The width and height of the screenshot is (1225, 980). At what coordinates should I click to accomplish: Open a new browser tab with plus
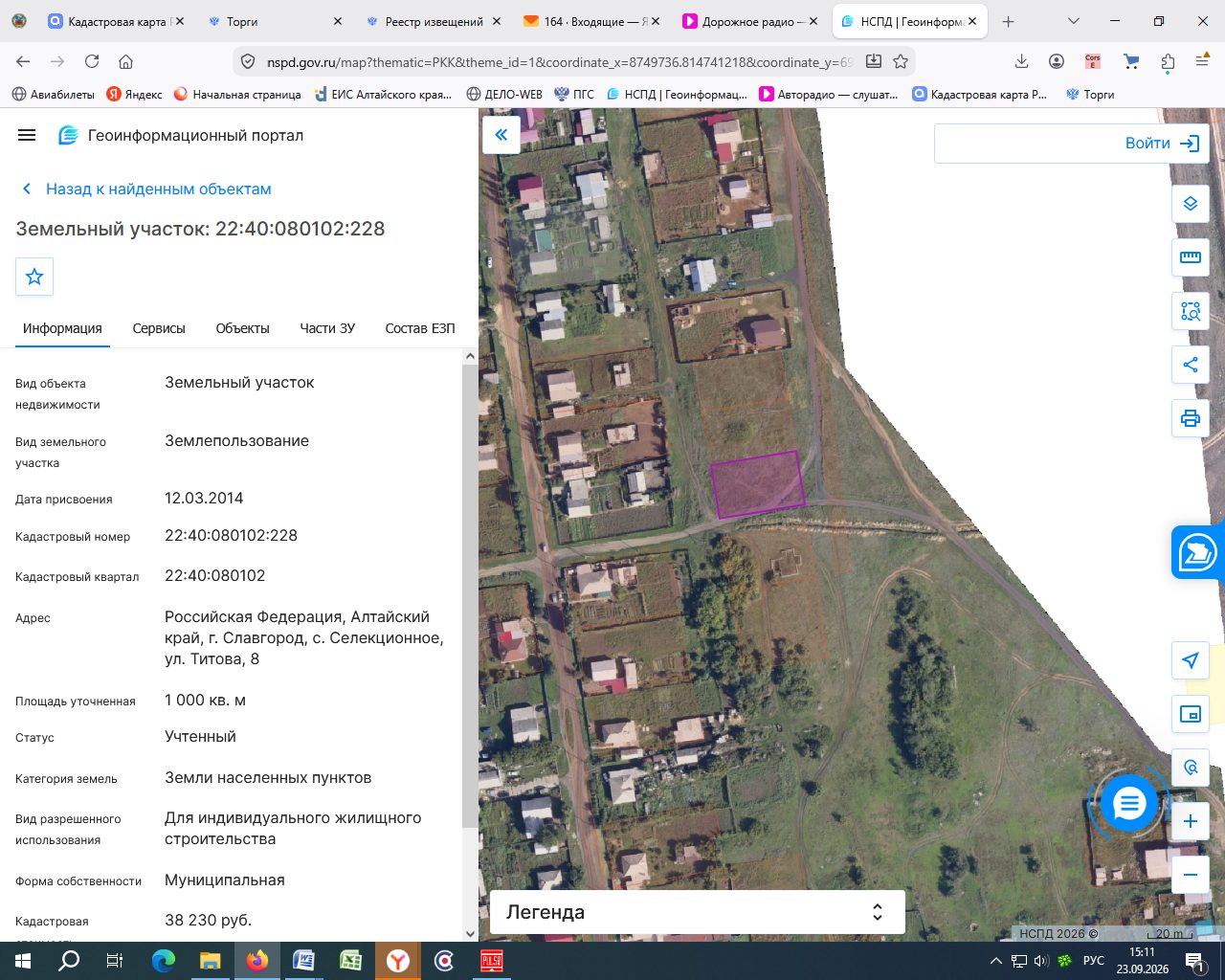pos(1008,21)
